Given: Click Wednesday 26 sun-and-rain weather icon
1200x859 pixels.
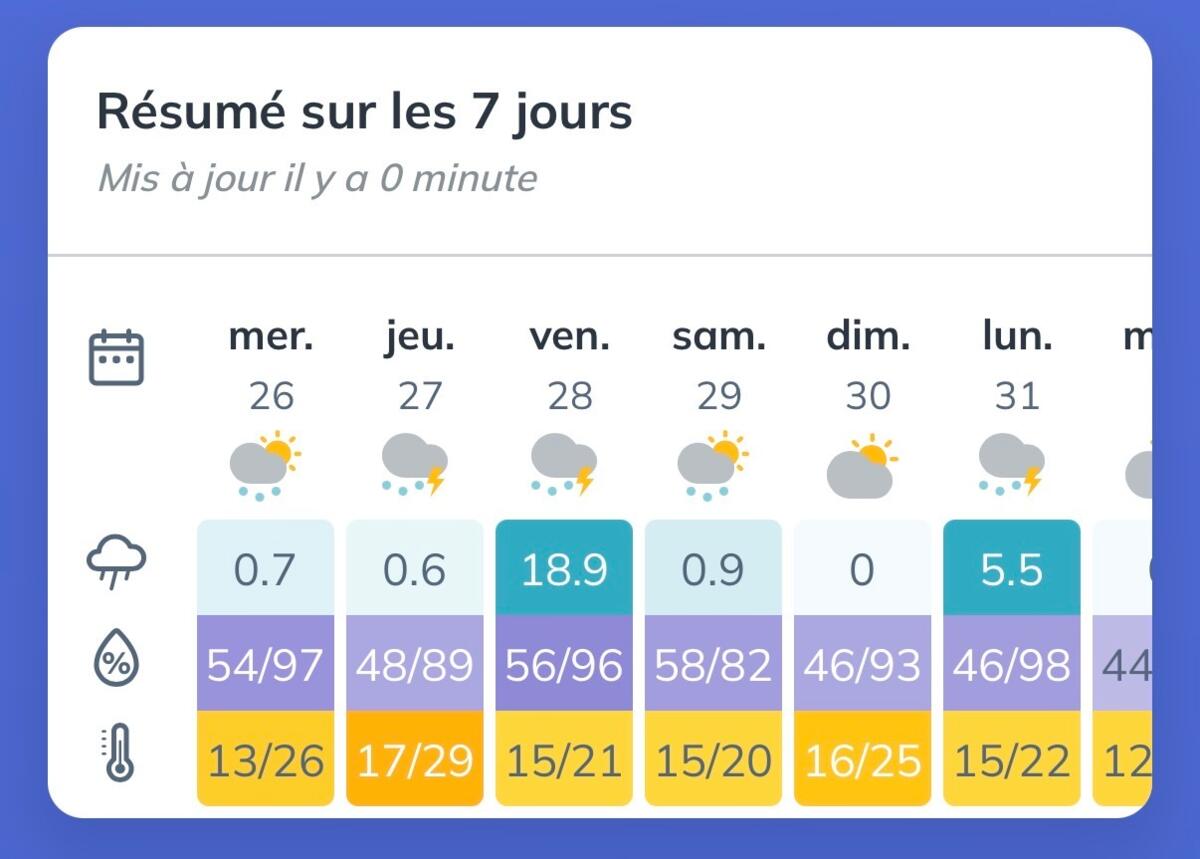Looking at the screenshot, I should click(x=265, y=466).
